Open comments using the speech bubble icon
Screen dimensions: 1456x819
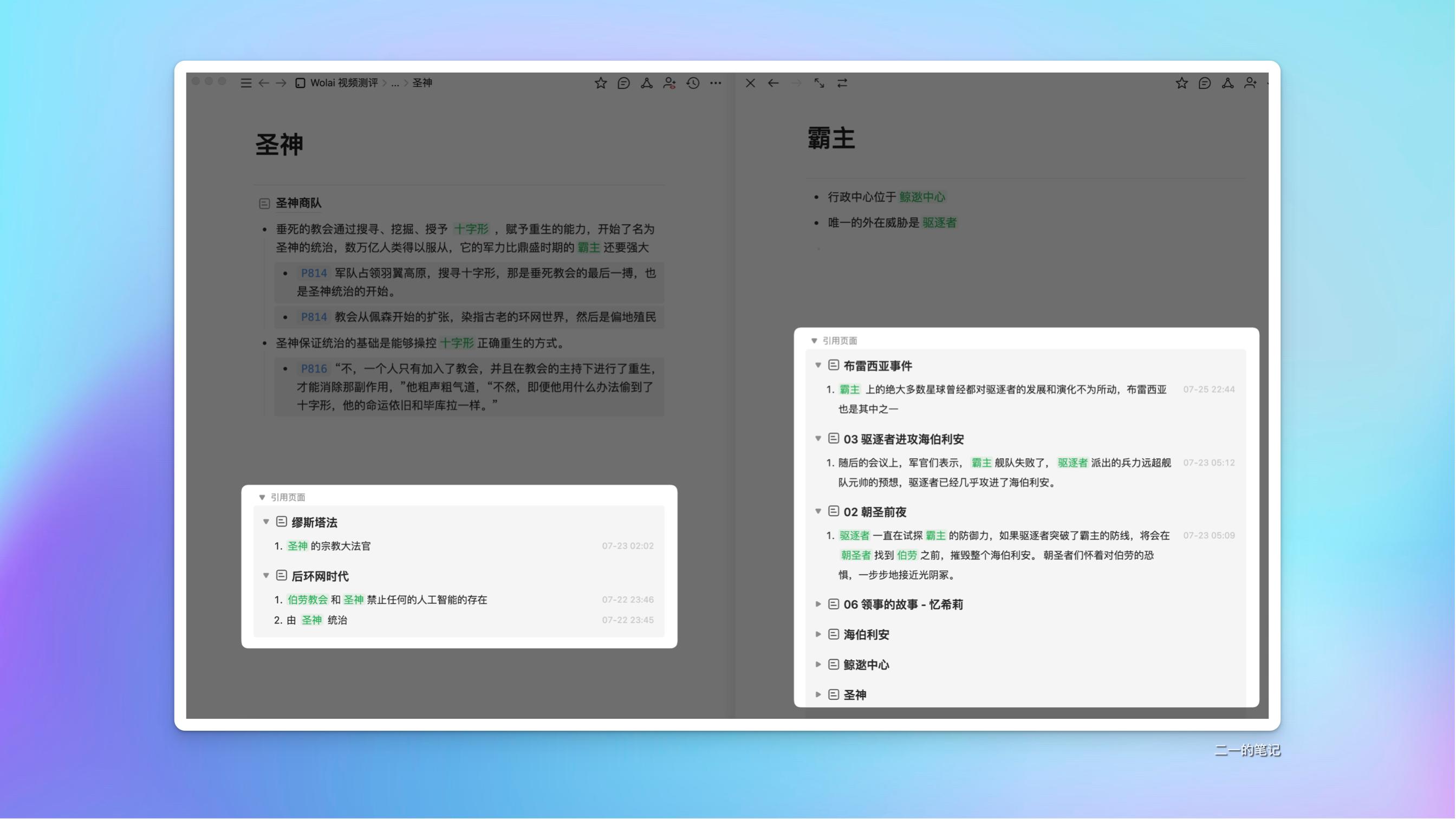point(623,83)
